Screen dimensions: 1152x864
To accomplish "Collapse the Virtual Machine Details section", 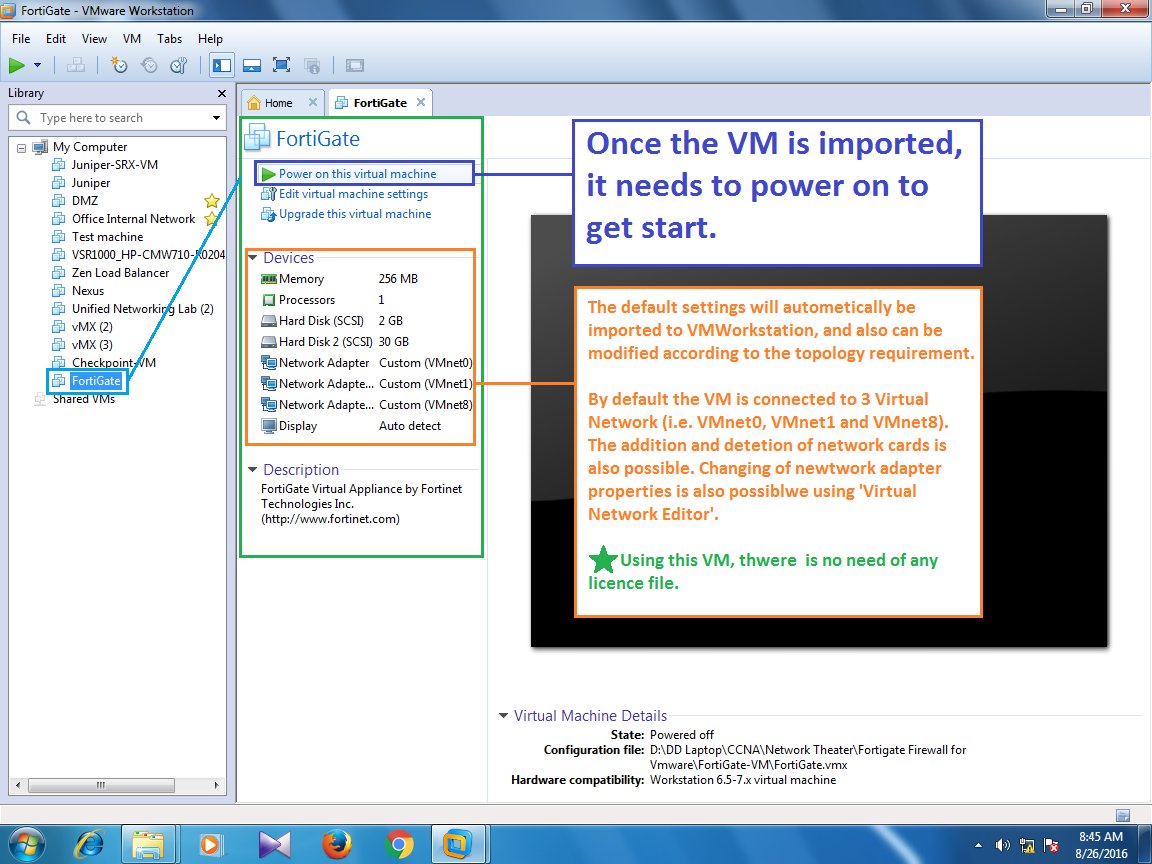I will point(503,716).
